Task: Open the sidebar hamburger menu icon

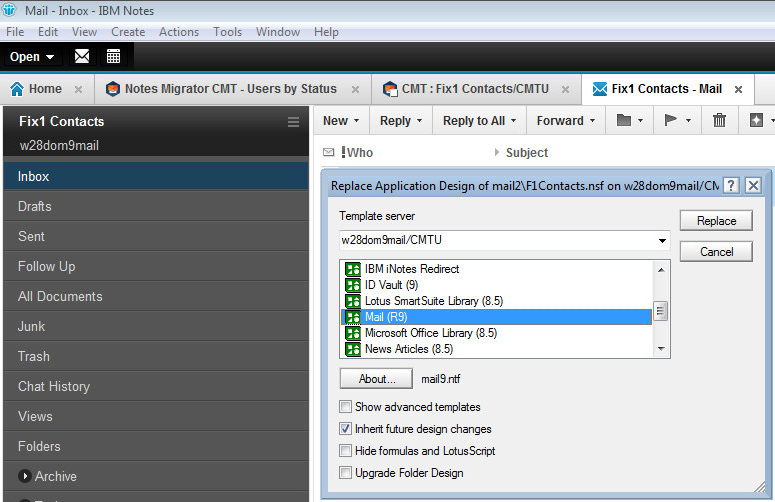Action: pos(293,122)
